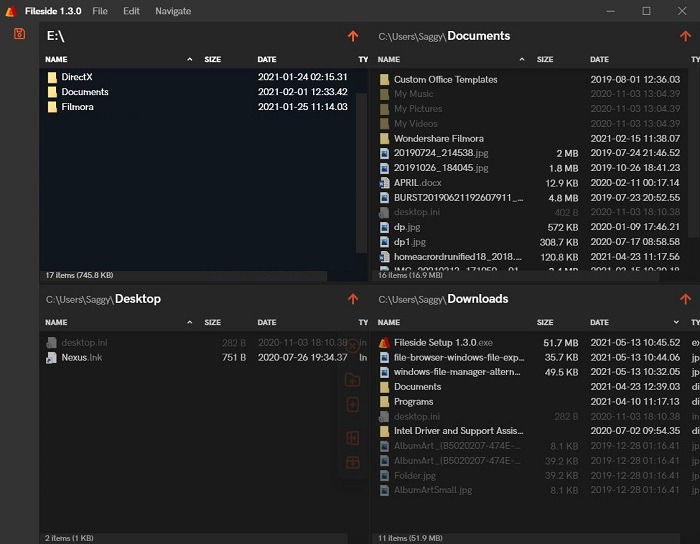700x544 pixels.
Task: Open the File menu
Action: [100, 11]
